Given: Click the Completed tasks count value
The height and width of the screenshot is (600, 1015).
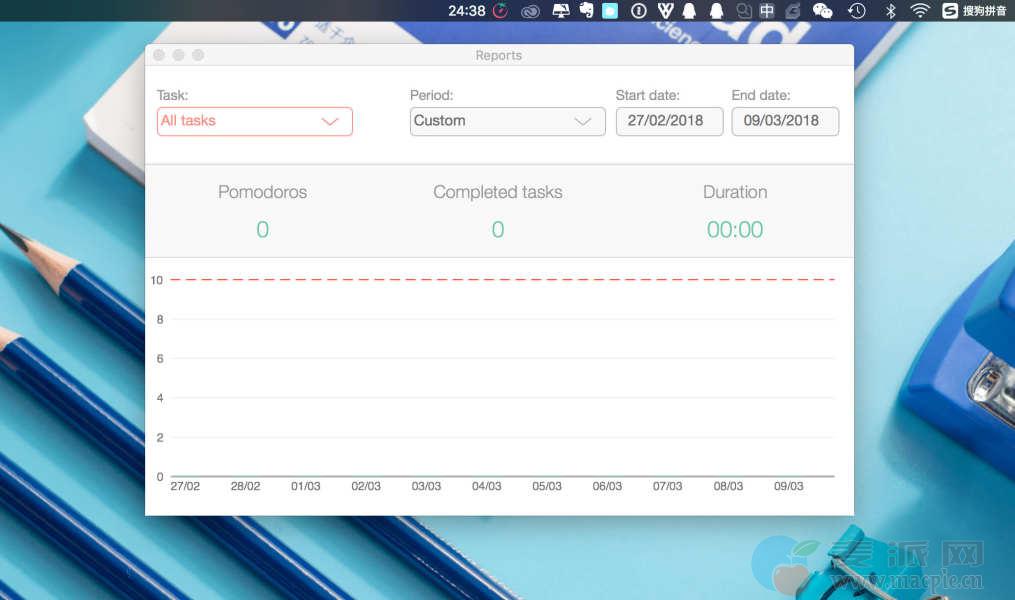Looking at the screenshot, I should pyautogui.click(x=497, y=230).
